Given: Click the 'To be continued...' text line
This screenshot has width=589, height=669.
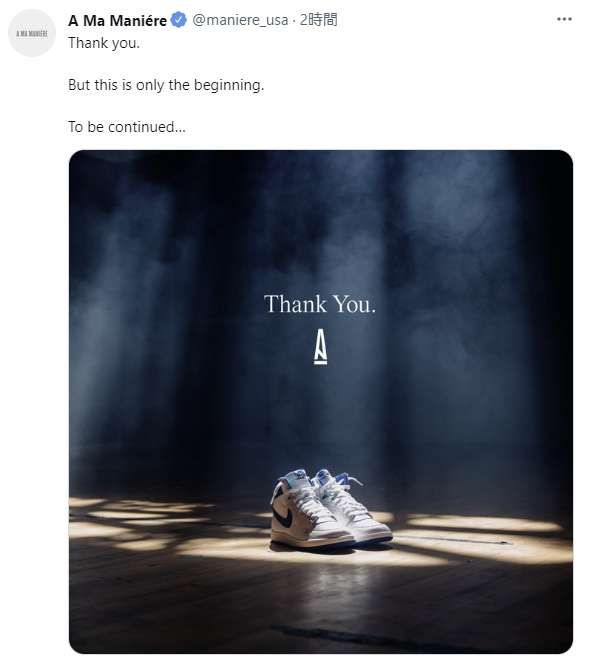Looking at the screenshot, I should point(127,127).
